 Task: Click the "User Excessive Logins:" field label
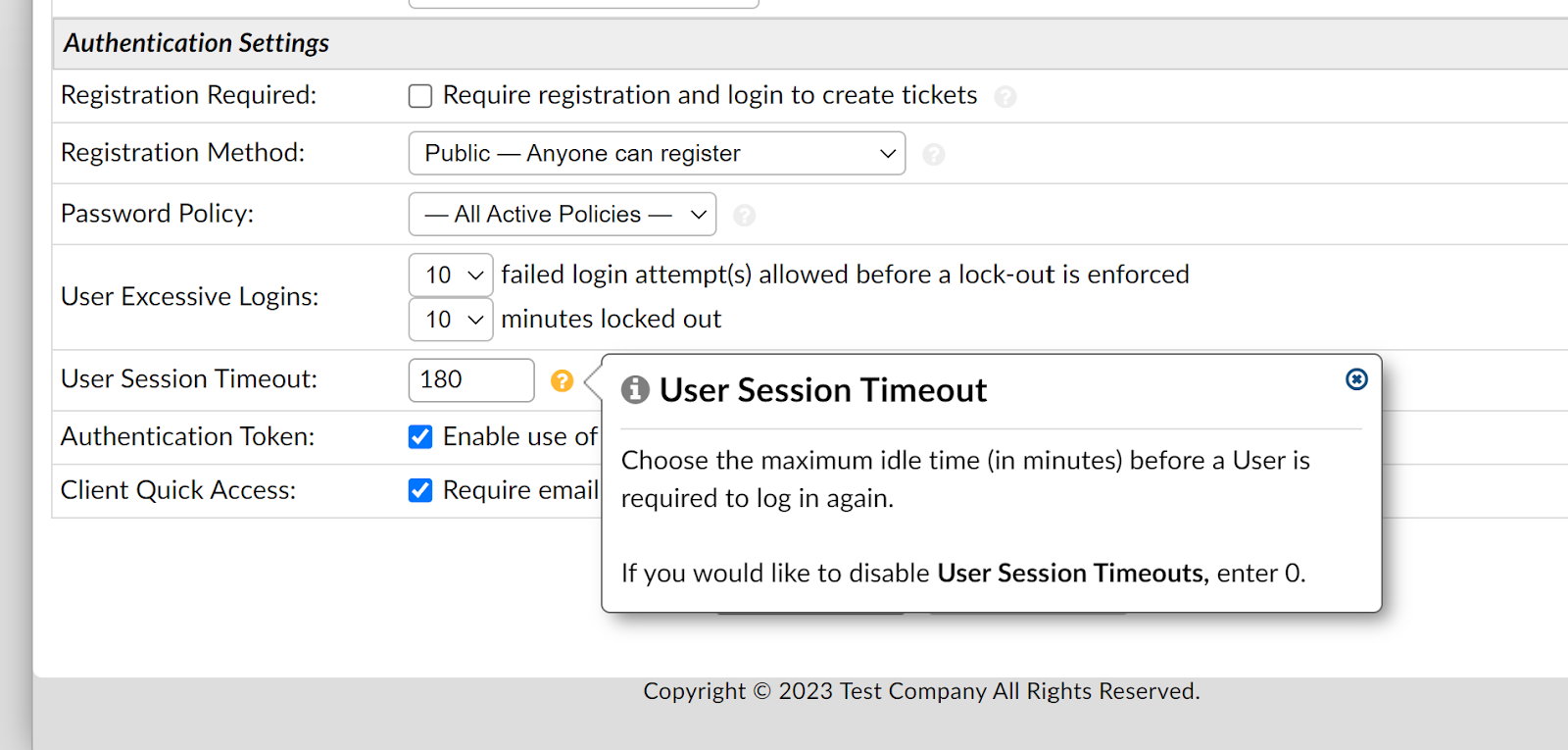[189, 296]
